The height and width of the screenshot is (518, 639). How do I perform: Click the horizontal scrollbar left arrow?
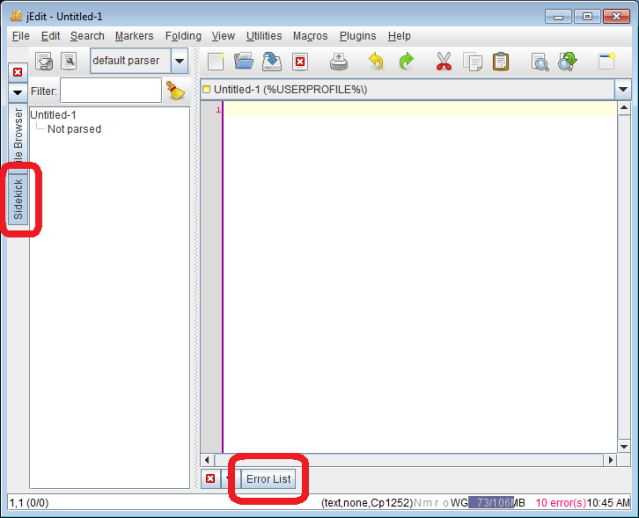(207, 460)
